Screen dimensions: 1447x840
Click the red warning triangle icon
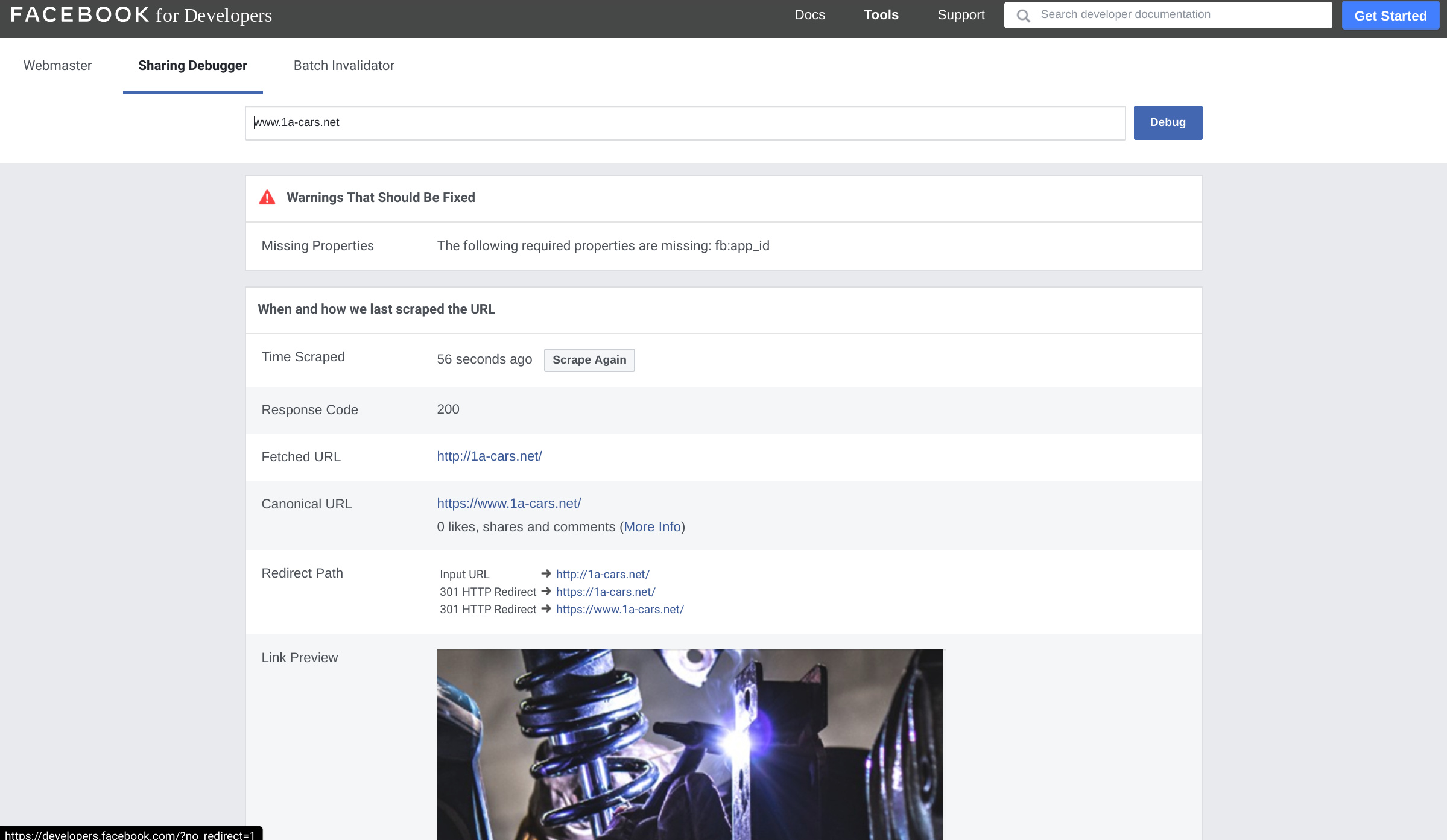[267, 198]
